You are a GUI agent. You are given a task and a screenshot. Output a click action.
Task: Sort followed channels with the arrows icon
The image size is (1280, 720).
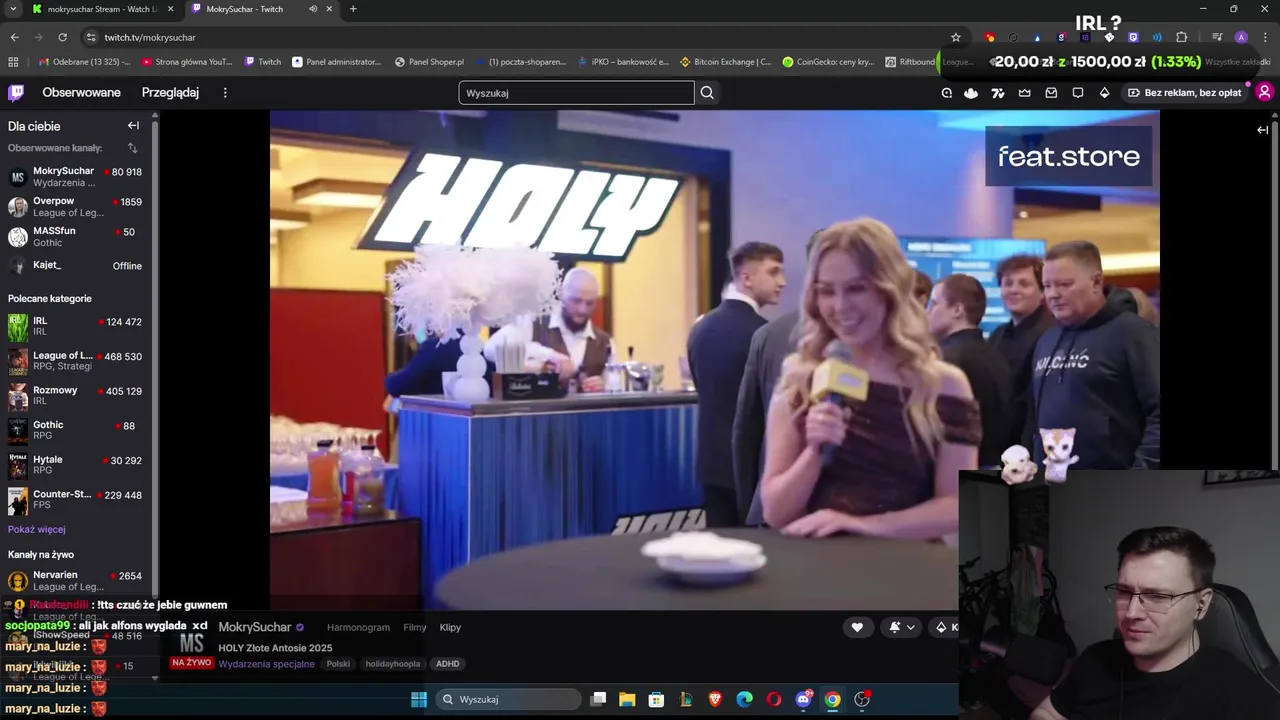click(x=132, y=148)
